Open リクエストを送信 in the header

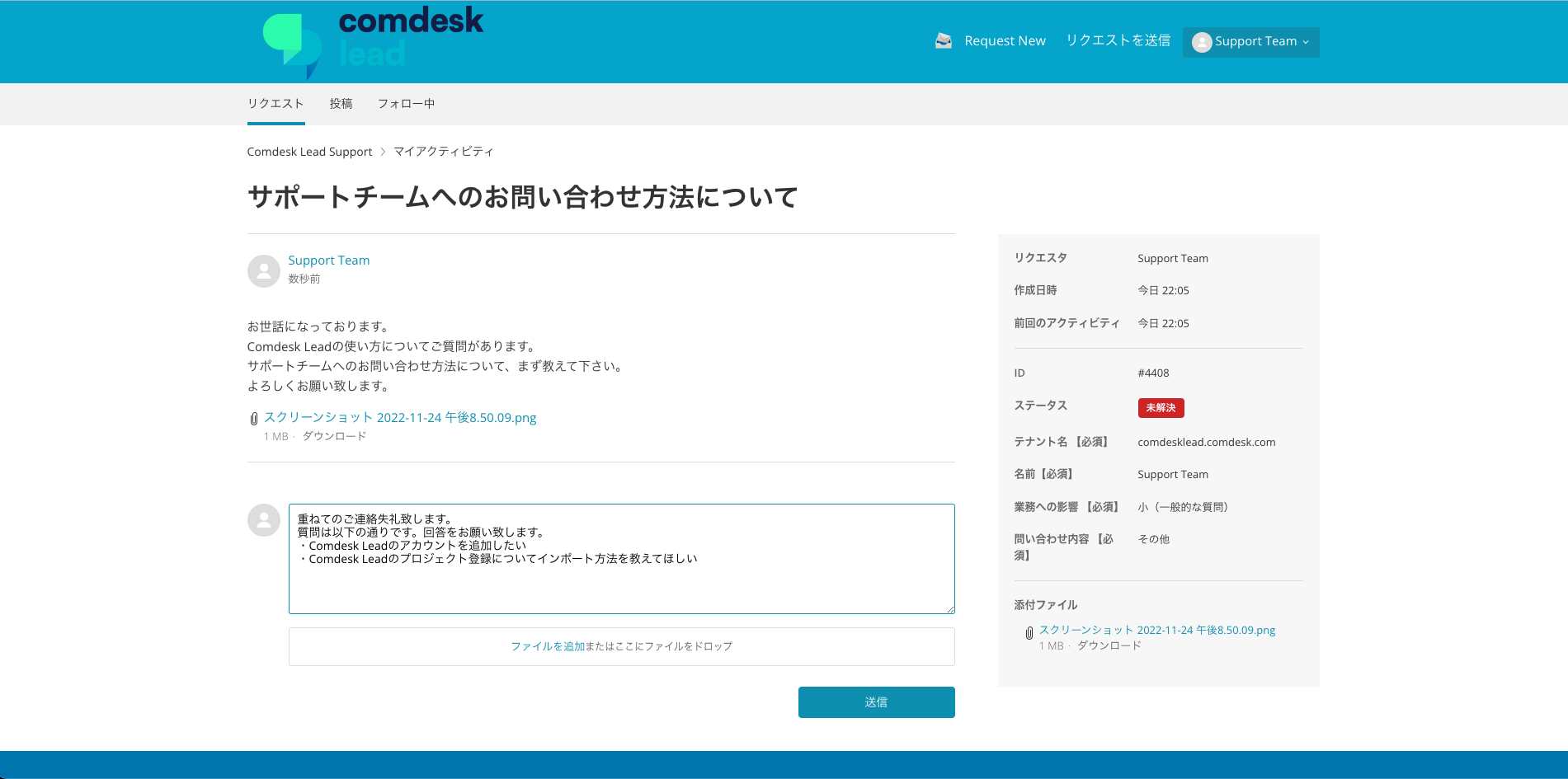[x=1118, y=40]
